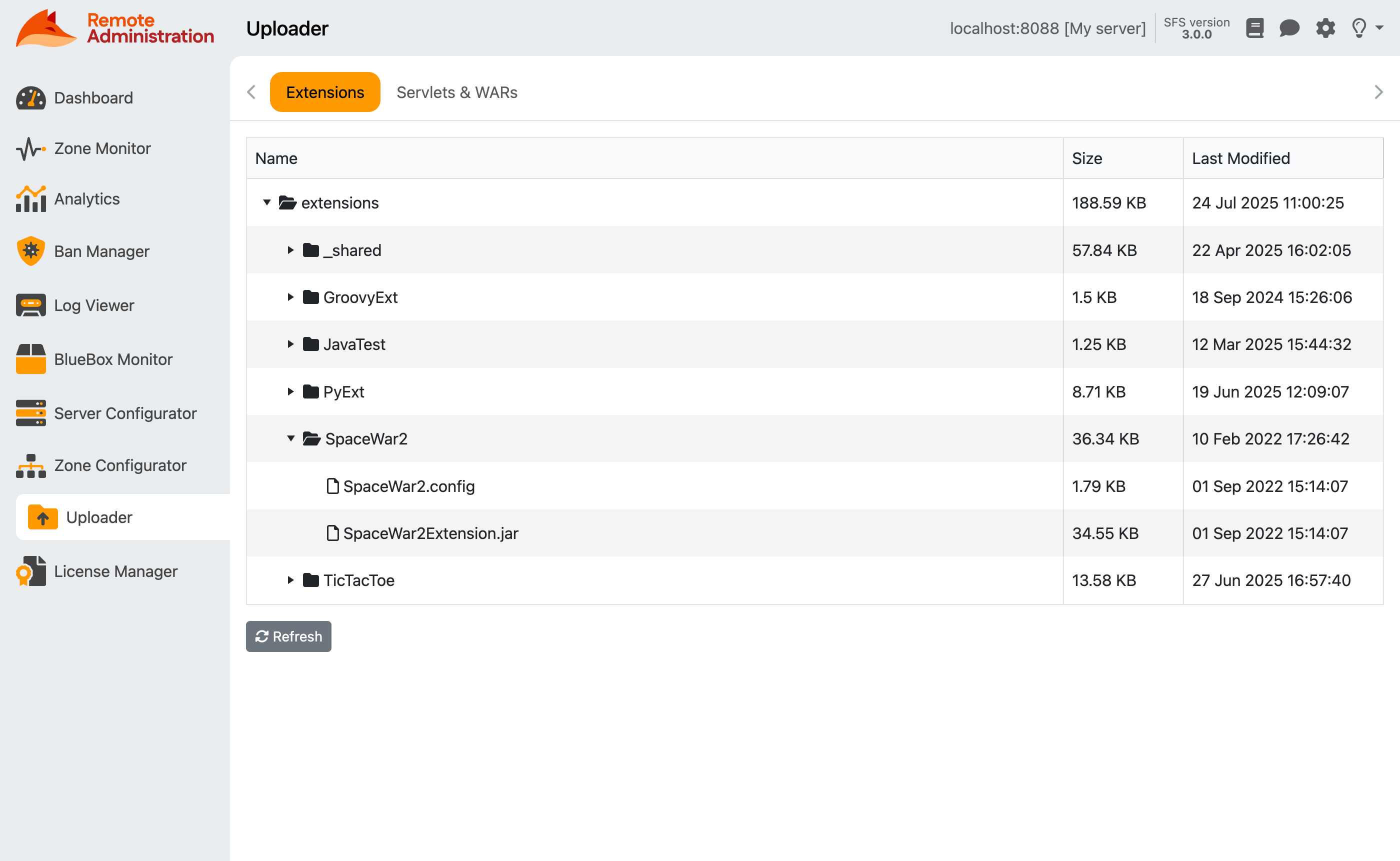
Task: Open the settings gear
Action: [x=1325, y=28]
